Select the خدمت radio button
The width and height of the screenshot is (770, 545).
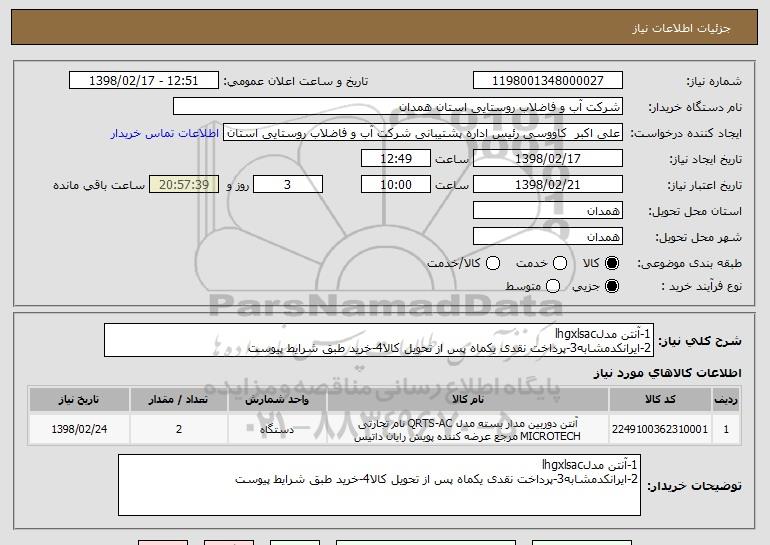click(560, 263)
